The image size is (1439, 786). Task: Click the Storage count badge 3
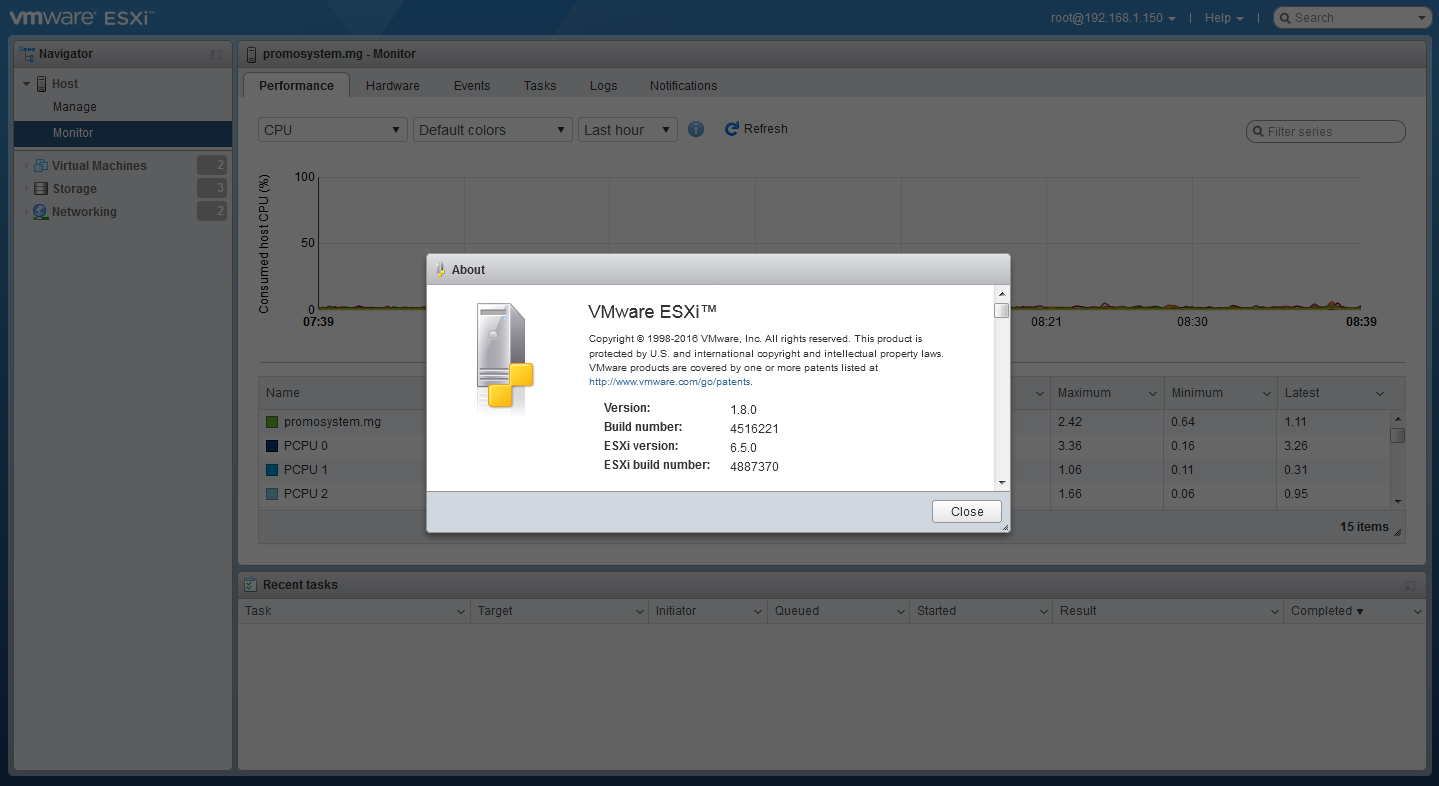pos(212,188)
